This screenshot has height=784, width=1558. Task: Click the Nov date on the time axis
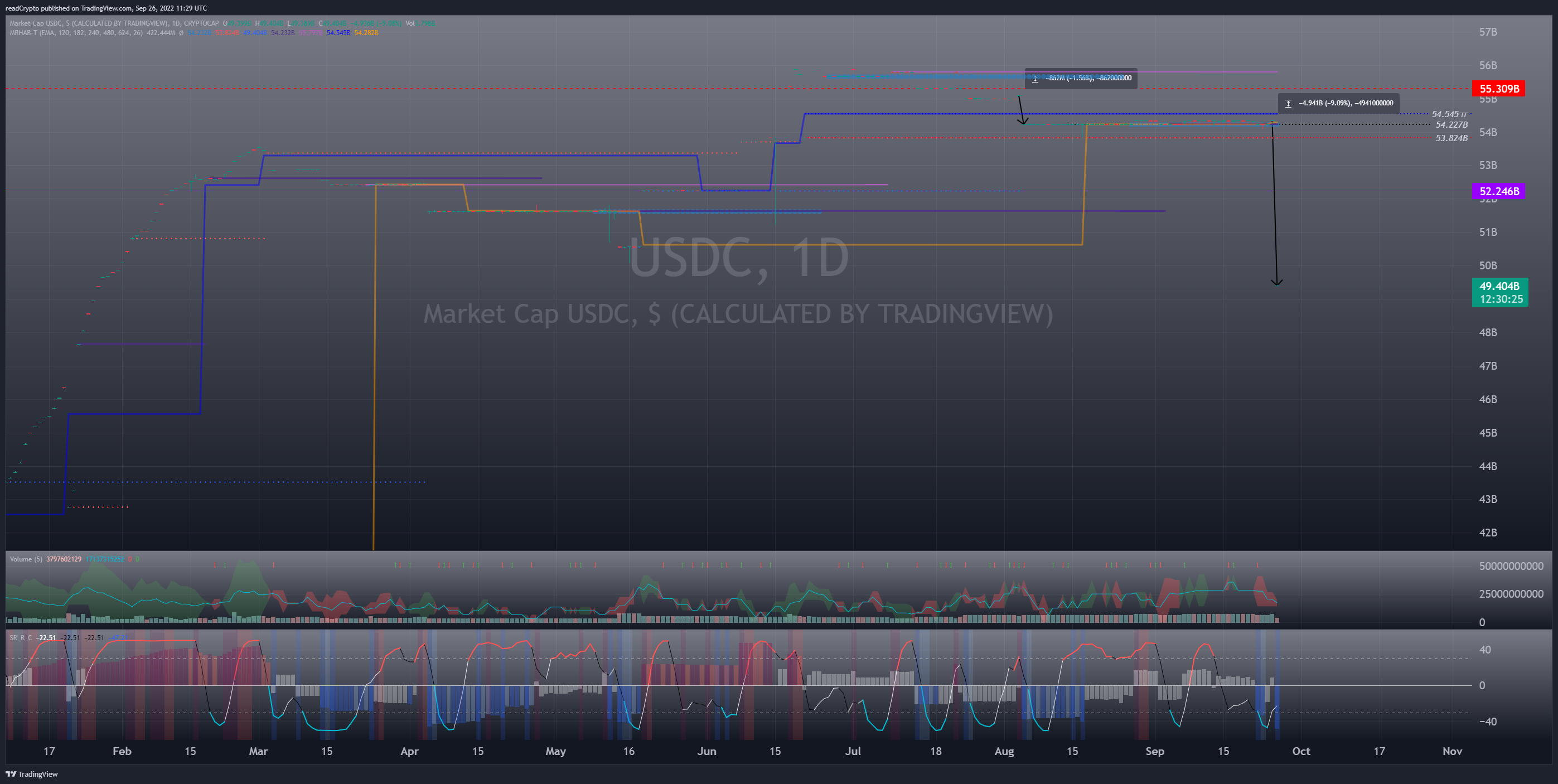[1452, 751]
